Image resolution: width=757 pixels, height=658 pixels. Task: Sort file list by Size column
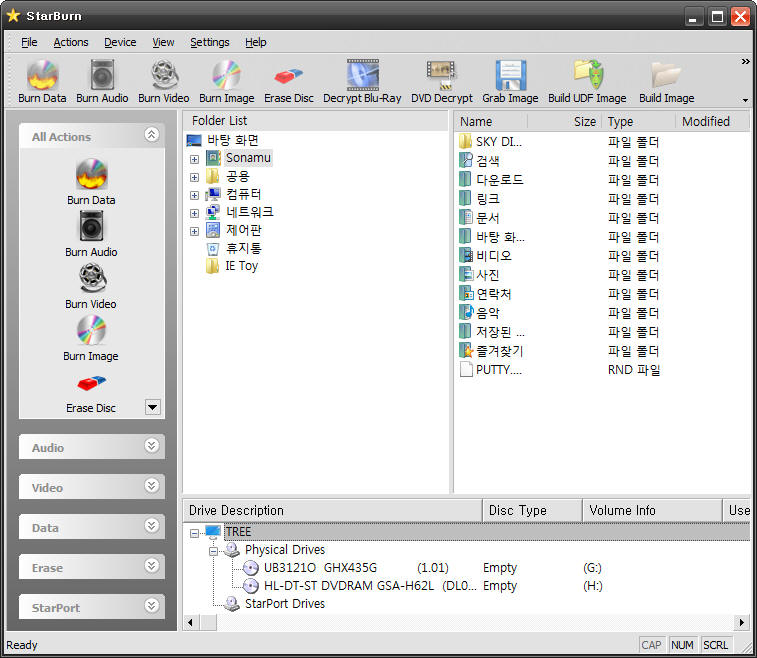point(565,122)
